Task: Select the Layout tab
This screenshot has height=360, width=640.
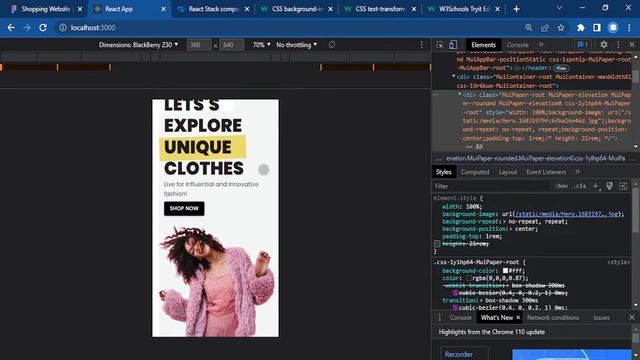Action: point(508,172)
